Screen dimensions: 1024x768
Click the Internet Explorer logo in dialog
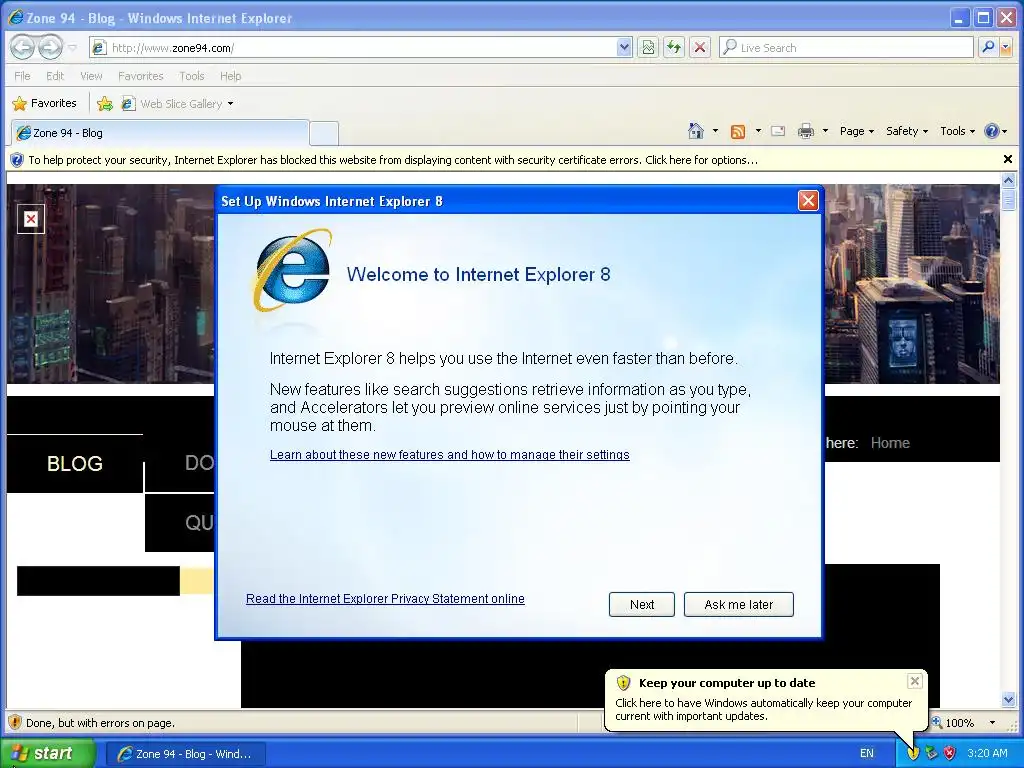pos(293,270)
